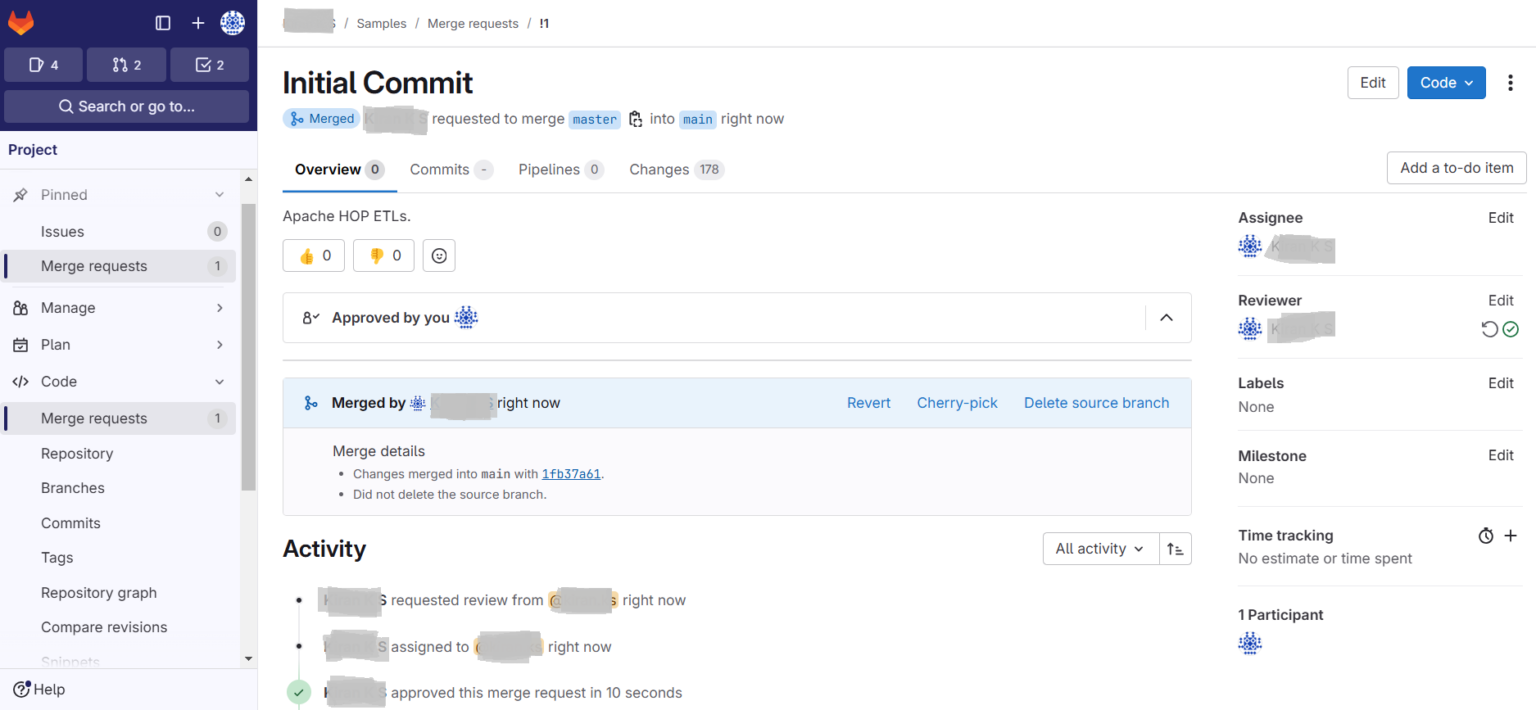The width and height of the screenshot is (1536, 710).
Task: Open the to-do list icon showing 2
Action: pos(209,64)
